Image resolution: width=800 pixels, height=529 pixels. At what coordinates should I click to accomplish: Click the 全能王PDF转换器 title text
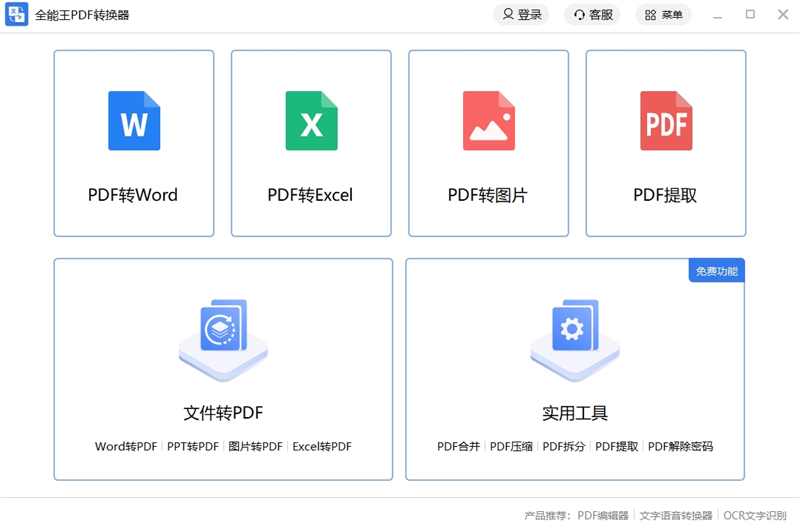(82, 15)
